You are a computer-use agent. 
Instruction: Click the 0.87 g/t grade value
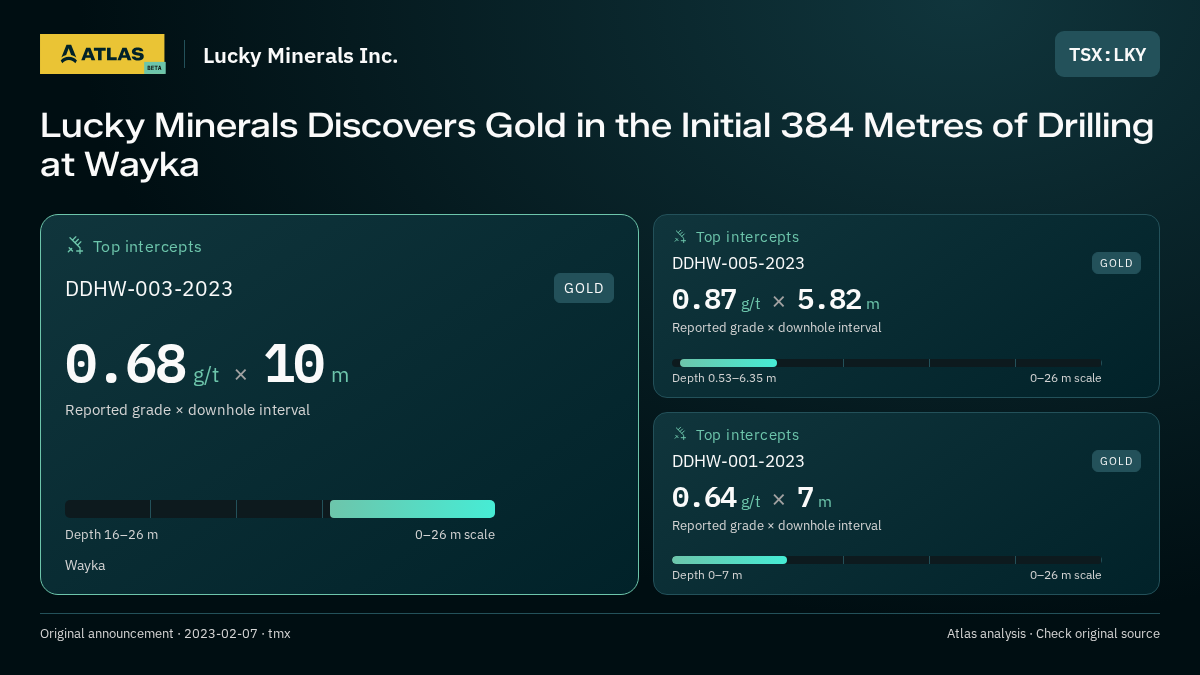[716, 300]
